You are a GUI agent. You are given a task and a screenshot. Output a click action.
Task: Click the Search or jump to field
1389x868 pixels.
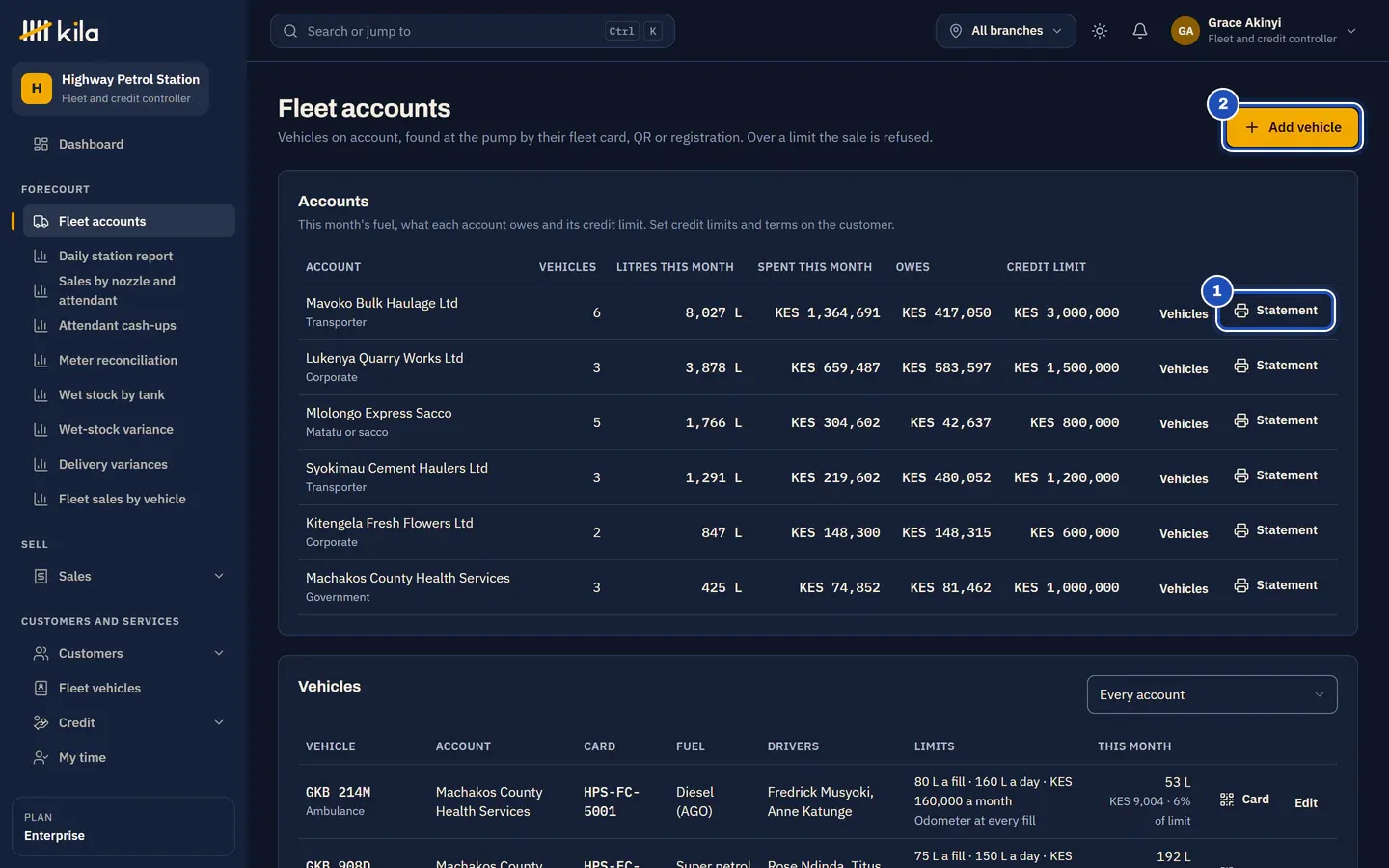(473, 31)
